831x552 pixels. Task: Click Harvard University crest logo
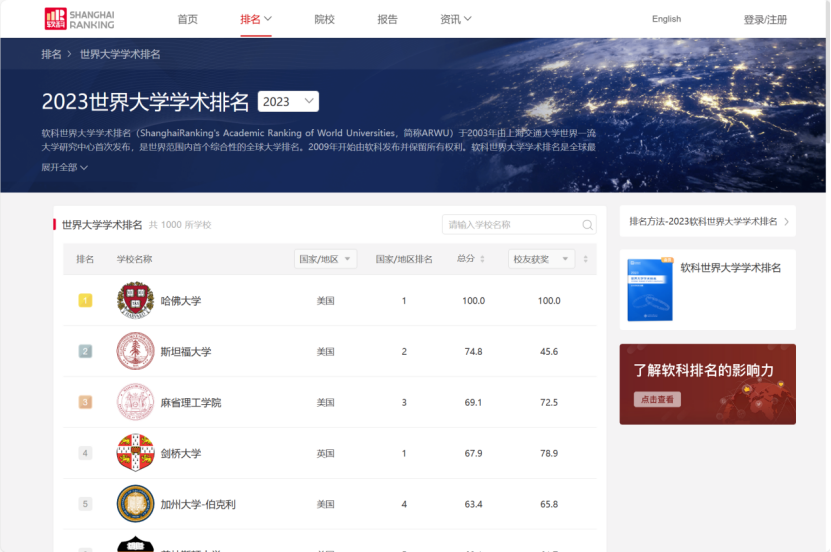pyautogui.click(x=135, y=300)
